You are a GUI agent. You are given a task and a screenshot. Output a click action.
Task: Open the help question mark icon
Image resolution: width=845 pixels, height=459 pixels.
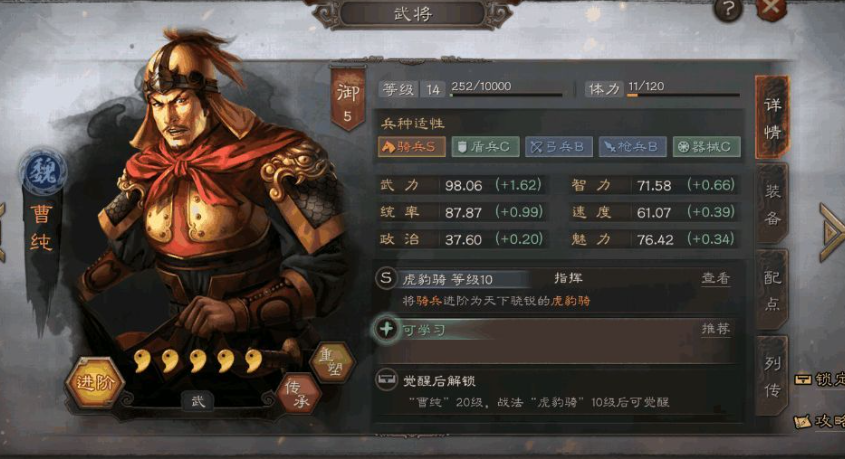tap(728, 9)
